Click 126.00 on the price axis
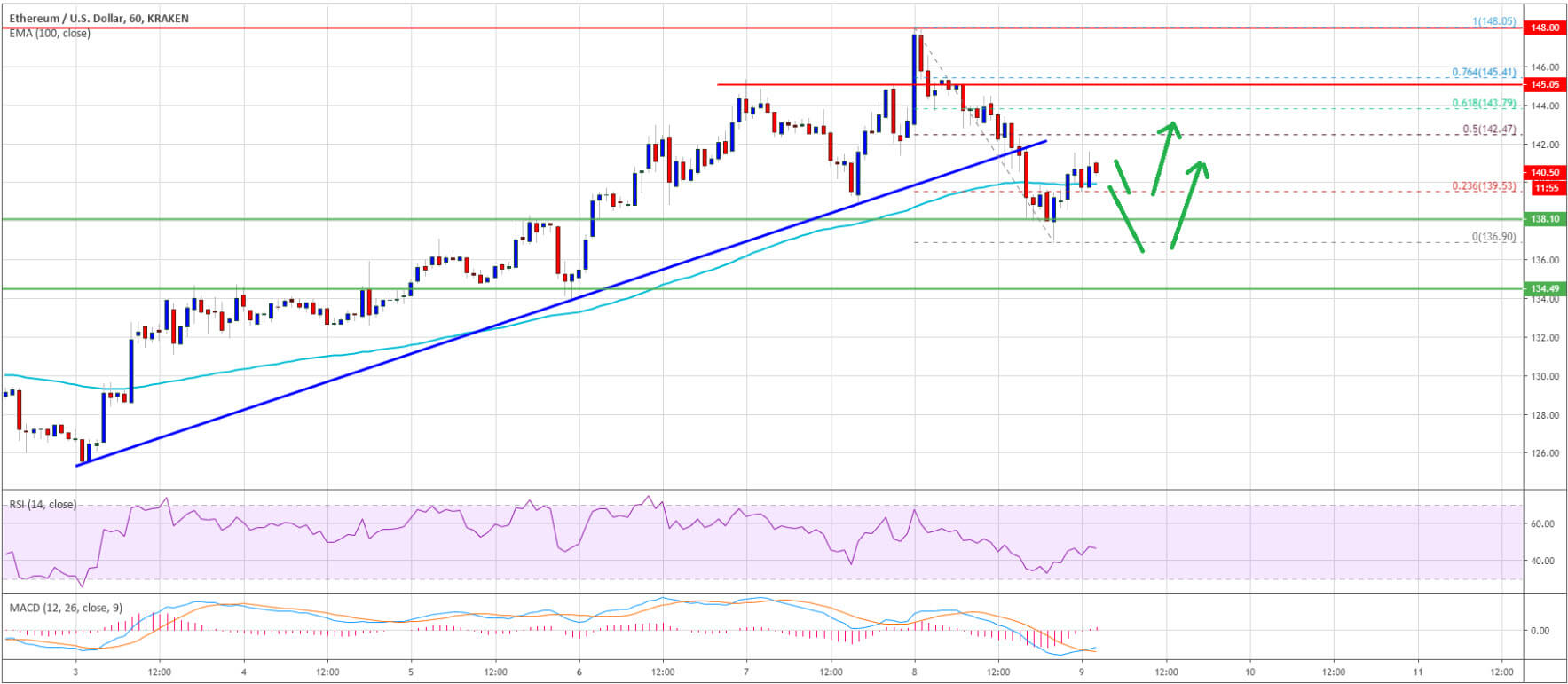The width and height of the screenshot is (1568, 684). [1545, 453]
